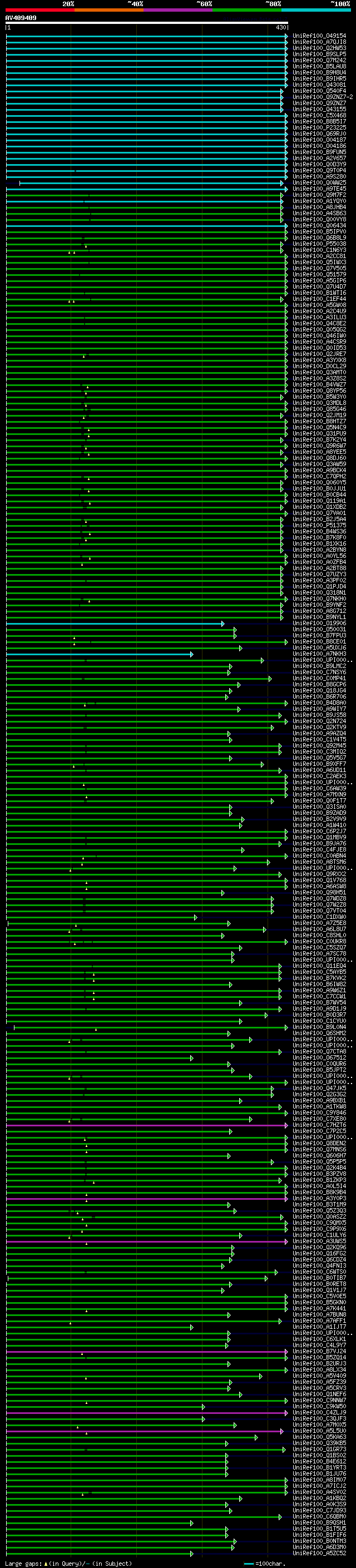Screen dimensions: 356x1568
Task: Click the white query sequence bar
Action: tap(146, 22)
